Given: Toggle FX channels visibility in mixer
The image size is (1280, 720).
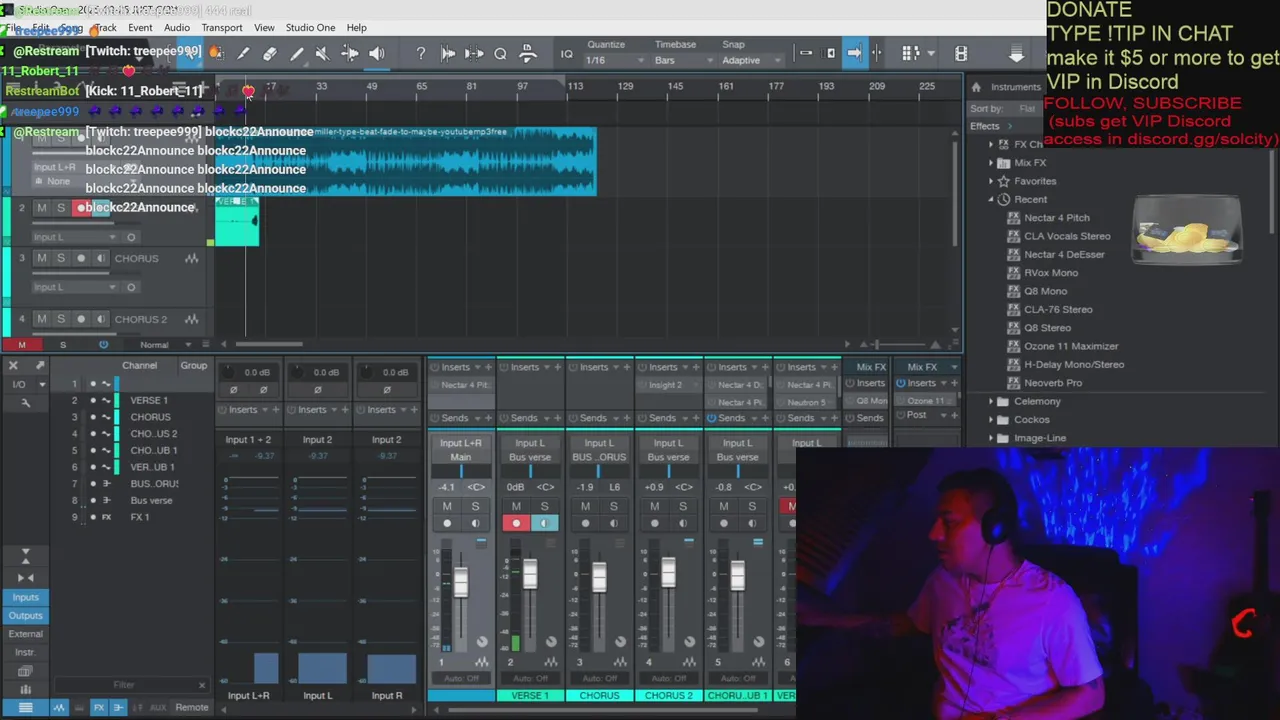Looking at the screenshot, I should [99, 707].
